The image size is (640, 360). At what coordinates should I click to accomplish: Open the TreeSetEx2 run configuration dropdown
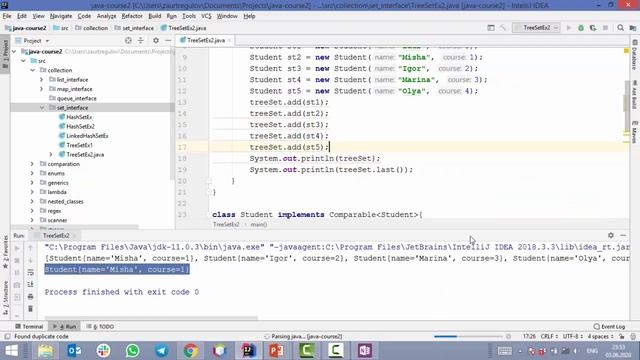pyautogui.click(x=536, y=28)
